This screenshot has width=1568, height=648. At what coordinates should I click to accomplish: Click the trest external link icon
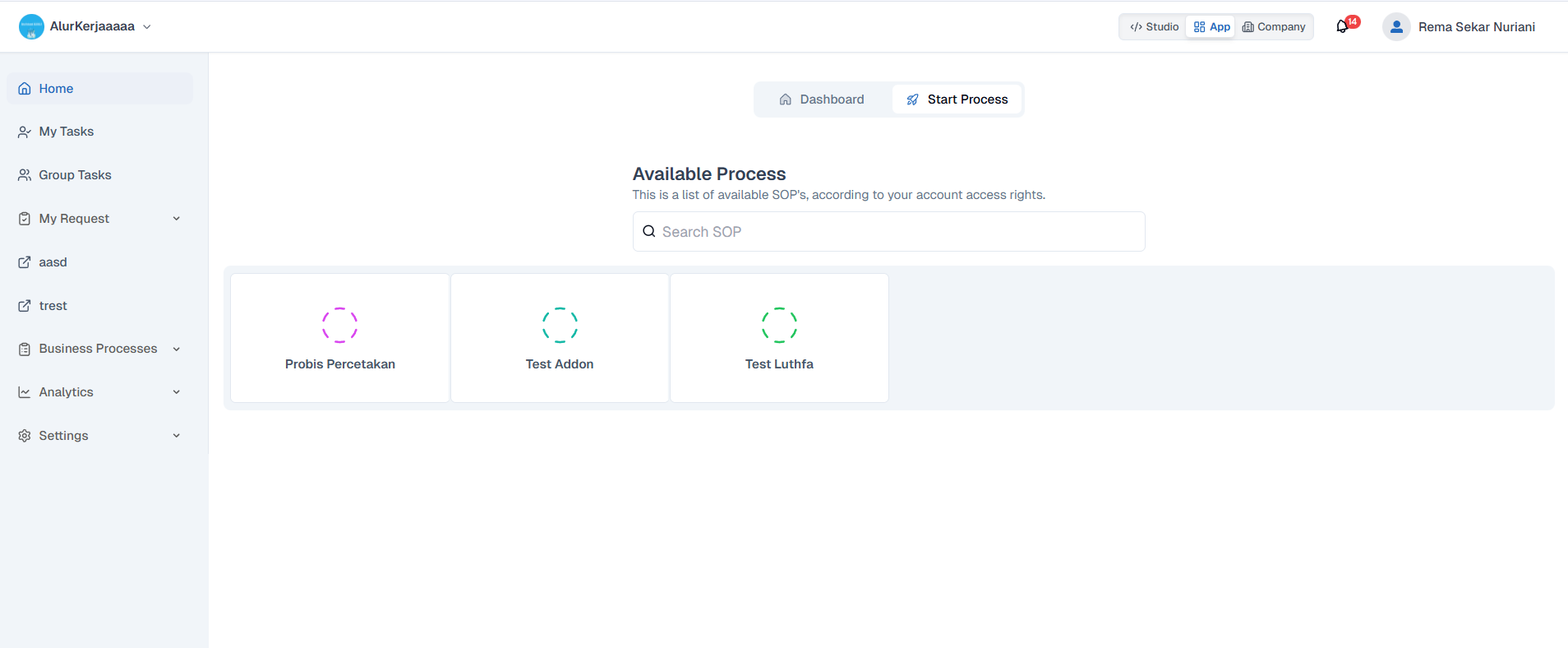[25, 306]
